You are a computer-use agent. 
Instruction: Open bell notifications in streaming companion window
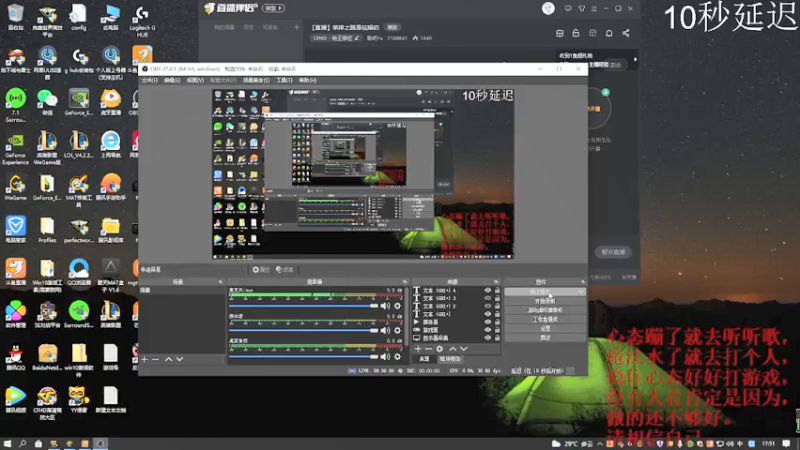(x=609, y=33)
